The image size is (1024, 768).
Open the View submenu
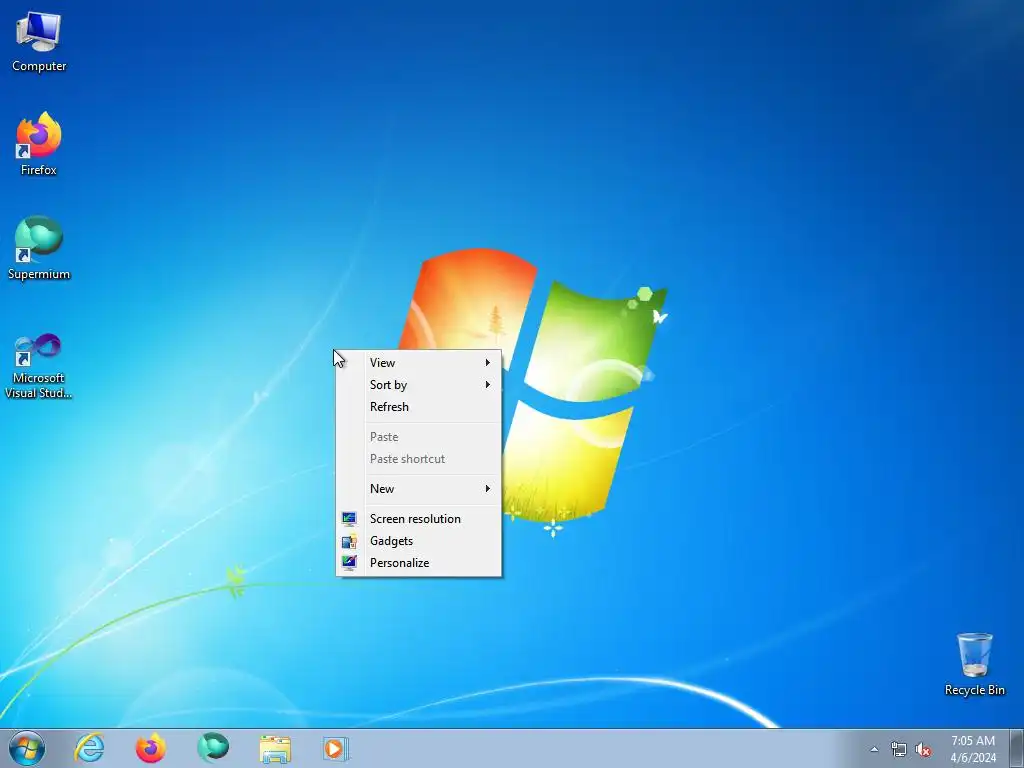tap(419, 362)
